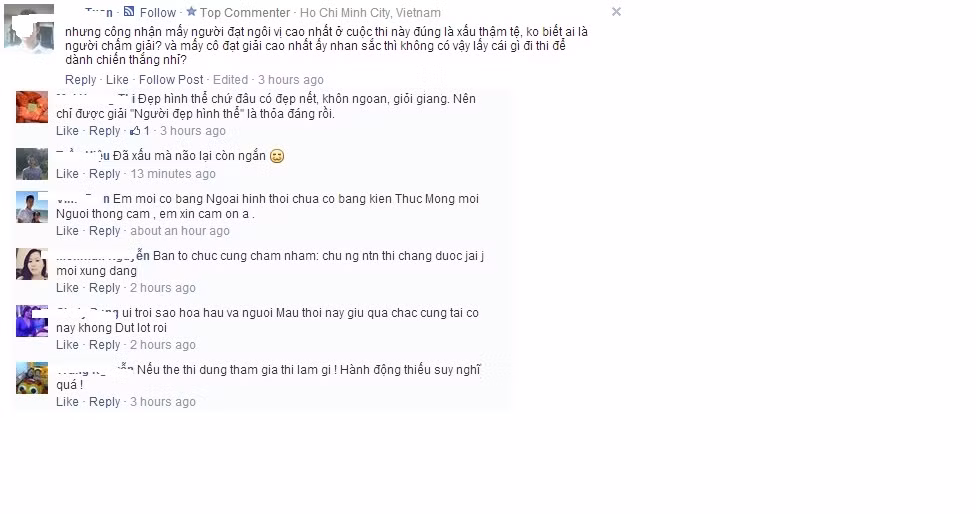This screenshot has height=514, width=976.
Task: Like the 'Đẹp hình thể' reply
Action: pos(67,131)
